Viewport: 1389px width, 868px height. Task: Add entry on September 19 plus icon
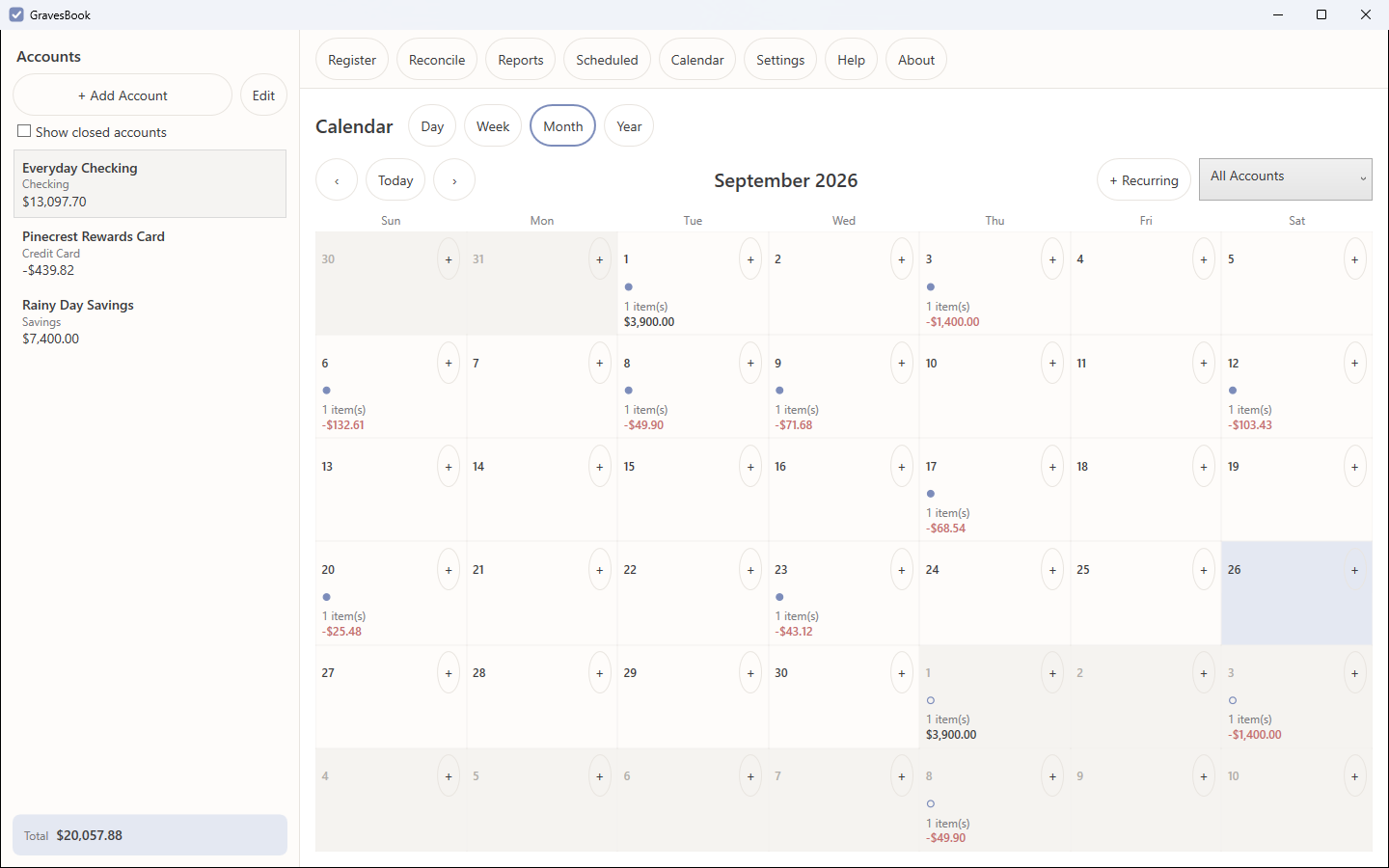(x=1354, y=467)
